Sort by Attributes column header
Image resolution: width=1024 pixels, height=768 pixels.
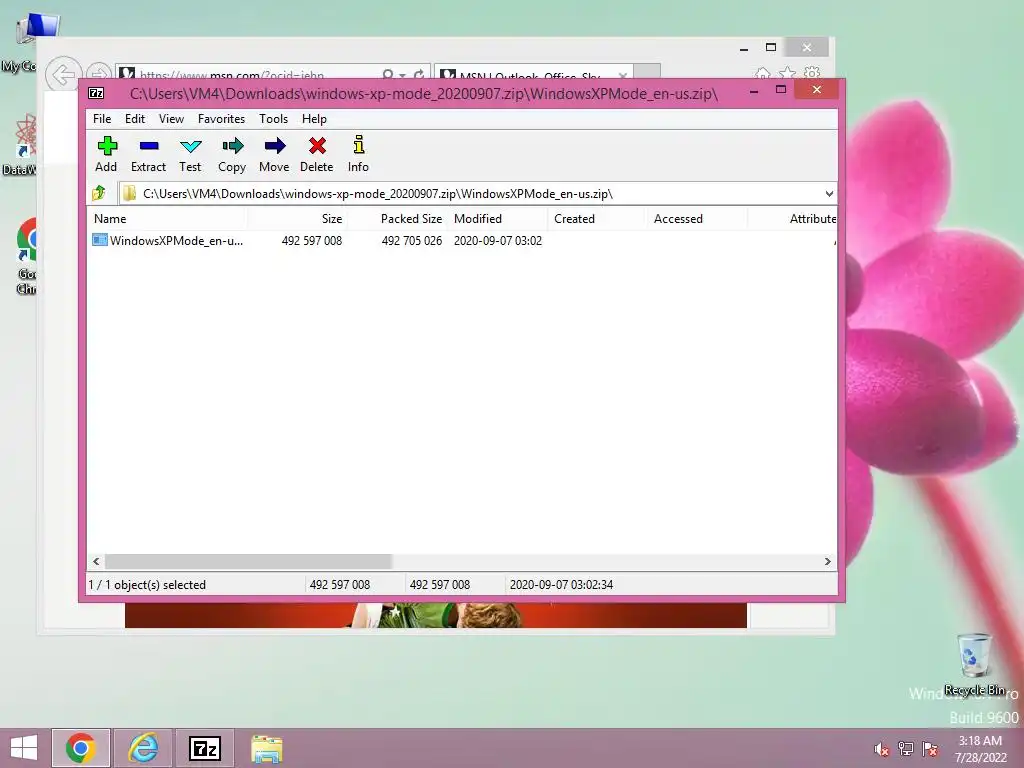click(792, 219)
